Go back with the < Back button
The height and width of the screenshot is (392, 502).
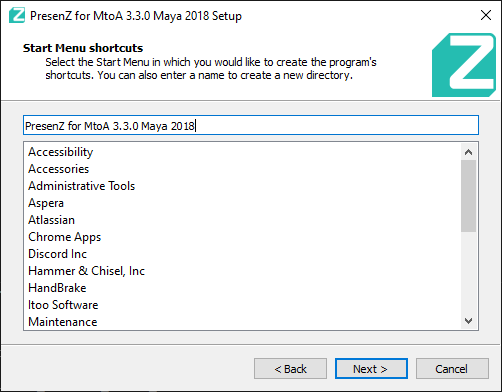(290, 369)
